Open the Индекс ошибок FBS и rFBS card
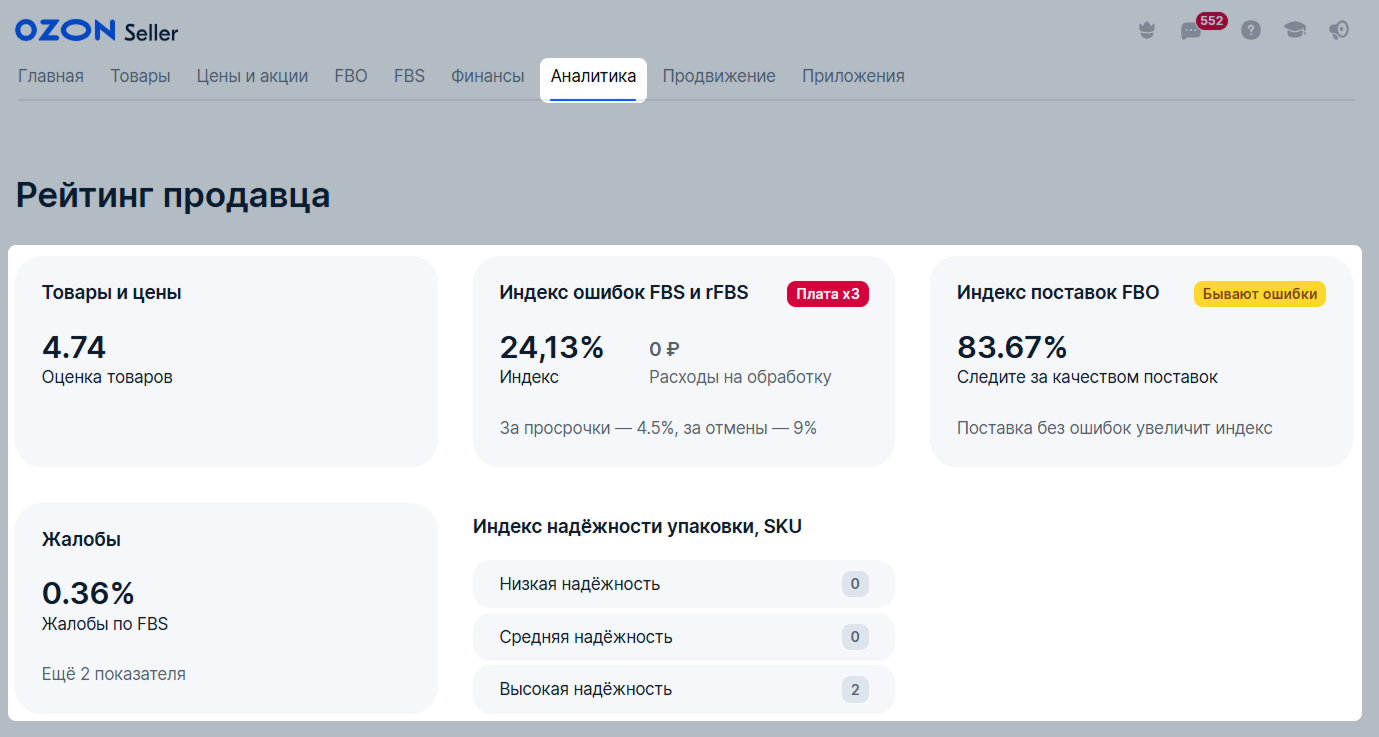The image size is (1379, 737). (684, 362)
